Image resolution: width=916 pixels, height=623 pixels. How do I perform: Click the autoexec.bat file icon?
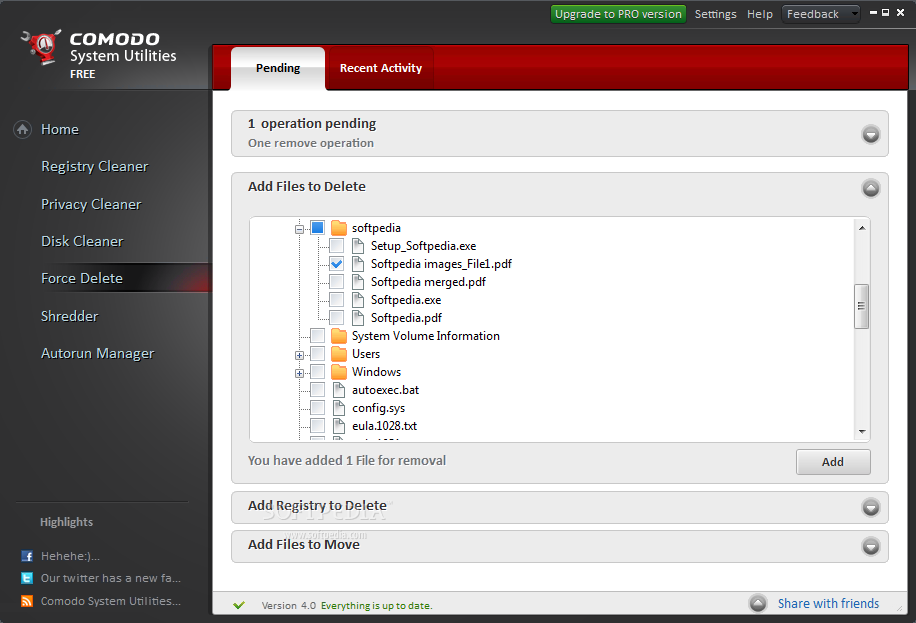(x=339, y=390)
